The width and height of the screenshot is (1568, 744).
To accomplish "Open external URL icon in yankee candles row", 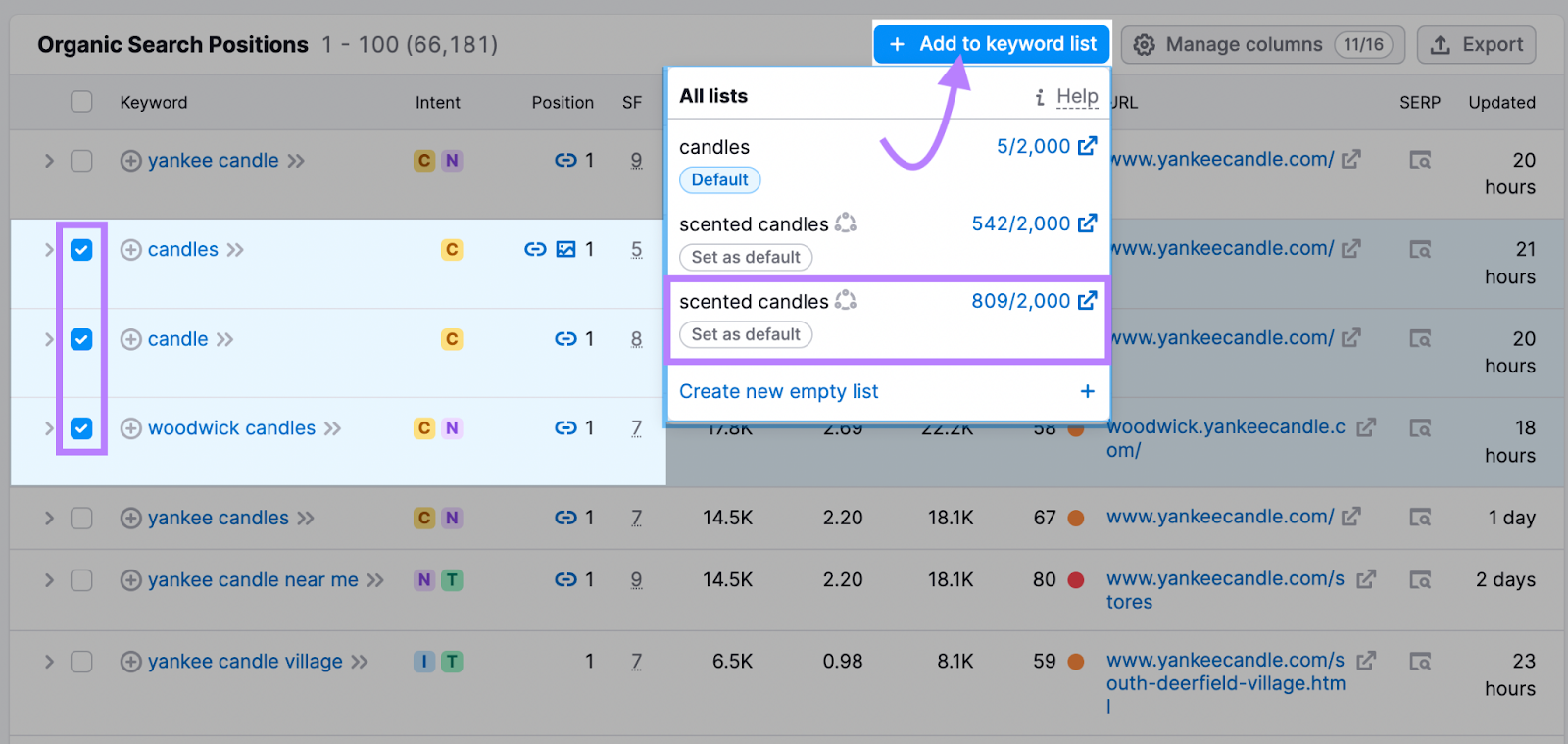I will point(1351,517).
